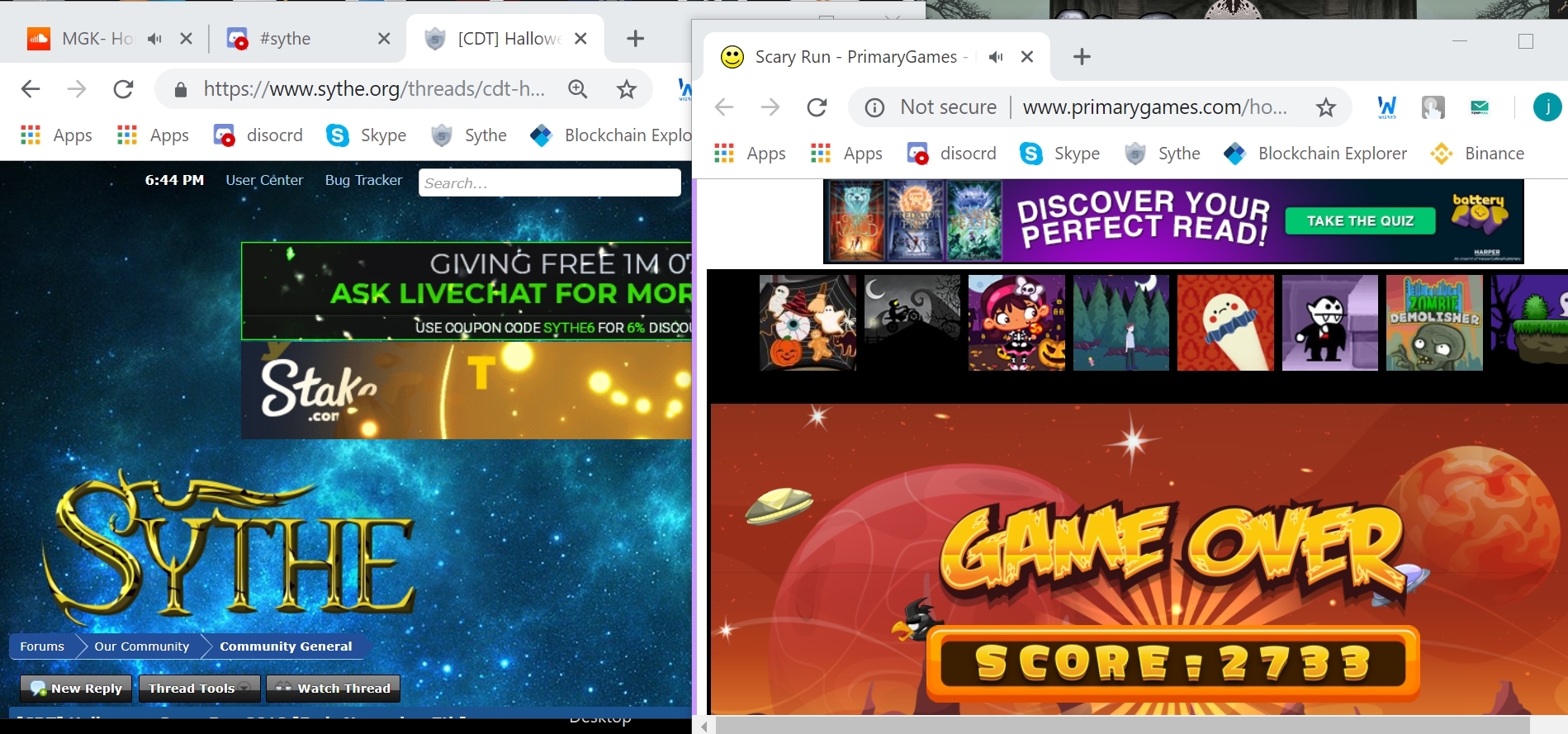Open the zoom magnifier in Sythe address bar
1568x734 pixels.
[578, 89]
